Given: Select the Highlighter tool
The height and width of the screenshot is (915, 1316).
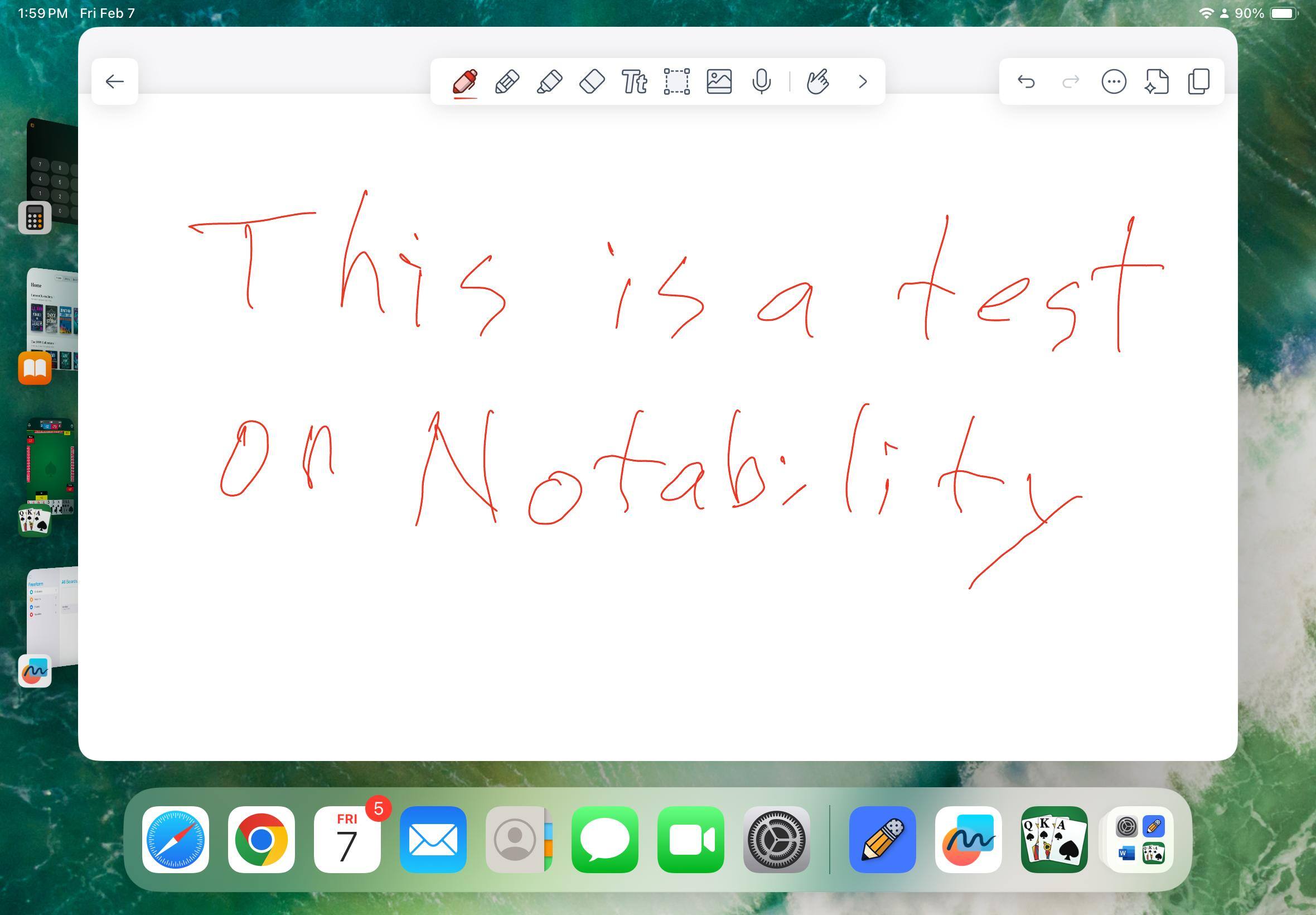Looking at the screenshot, I should click(x=549, y=81).
